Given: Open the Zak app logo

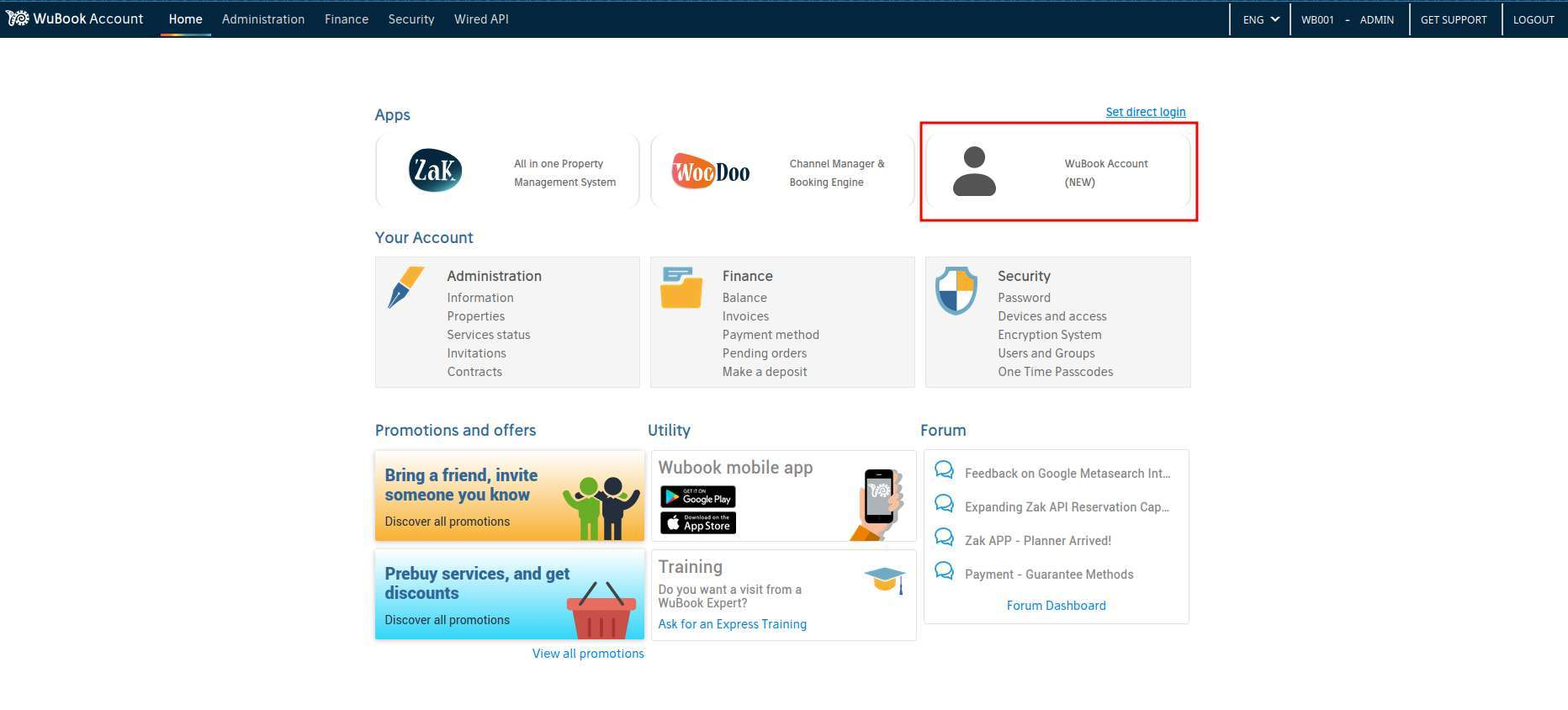Looking at the screenshot, I should (435, 171).
